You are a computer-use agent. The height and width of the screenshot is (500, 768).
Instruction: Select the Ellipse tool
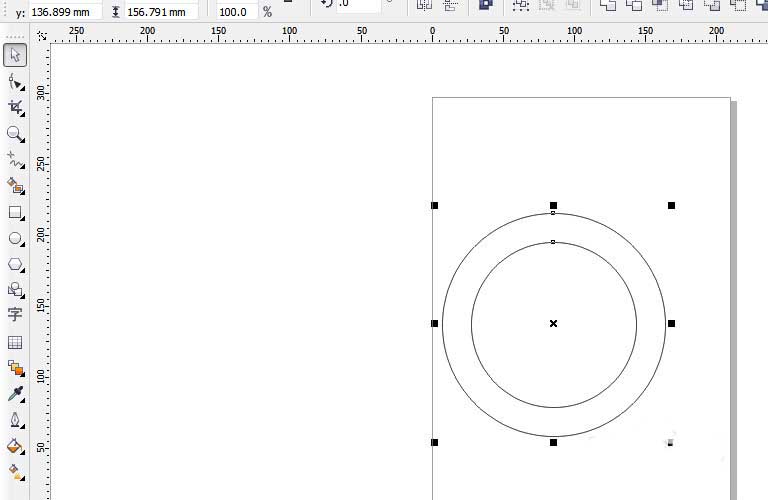pos(15,239)
